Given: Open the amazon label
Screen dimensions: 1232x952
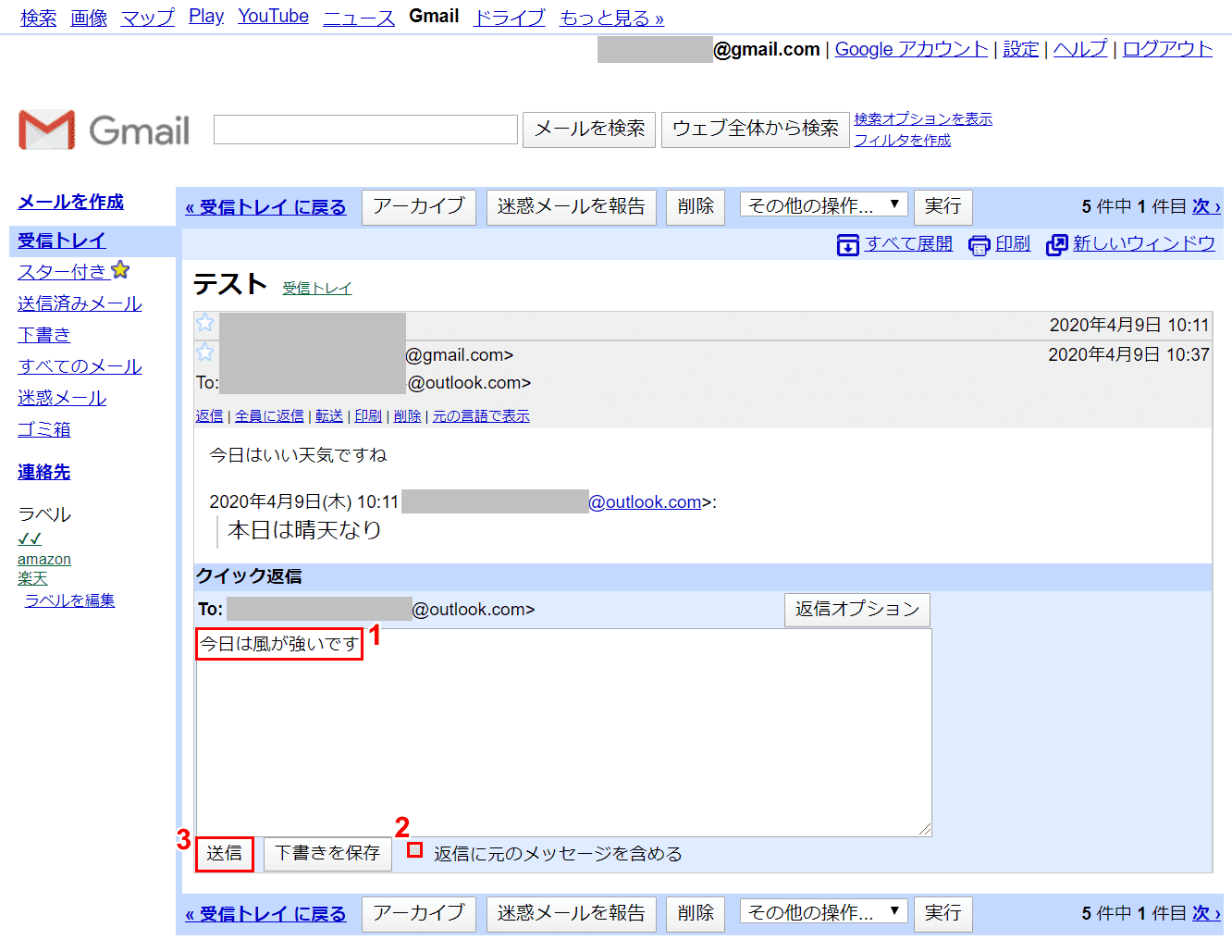Looking at the screenshot, I should [44, 560].
